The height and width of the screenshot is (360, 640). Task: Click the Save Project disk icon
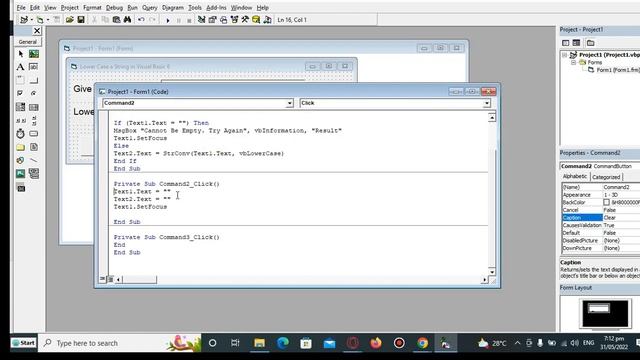pyautogui.click(x=81, y=20)
